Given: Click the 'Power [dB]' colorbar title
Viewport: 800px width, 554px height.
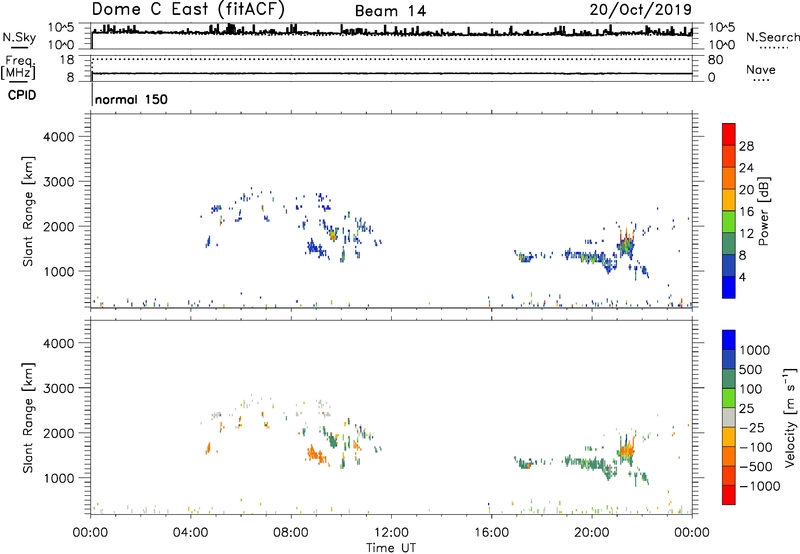Looking at the screenshot, I should tap(763, 211).
